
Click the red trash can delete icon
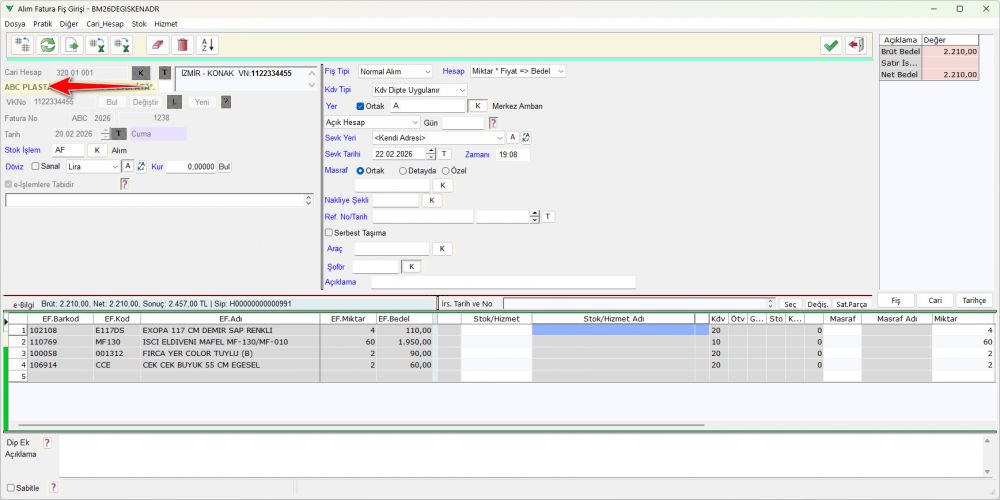(x=183, y=45)
